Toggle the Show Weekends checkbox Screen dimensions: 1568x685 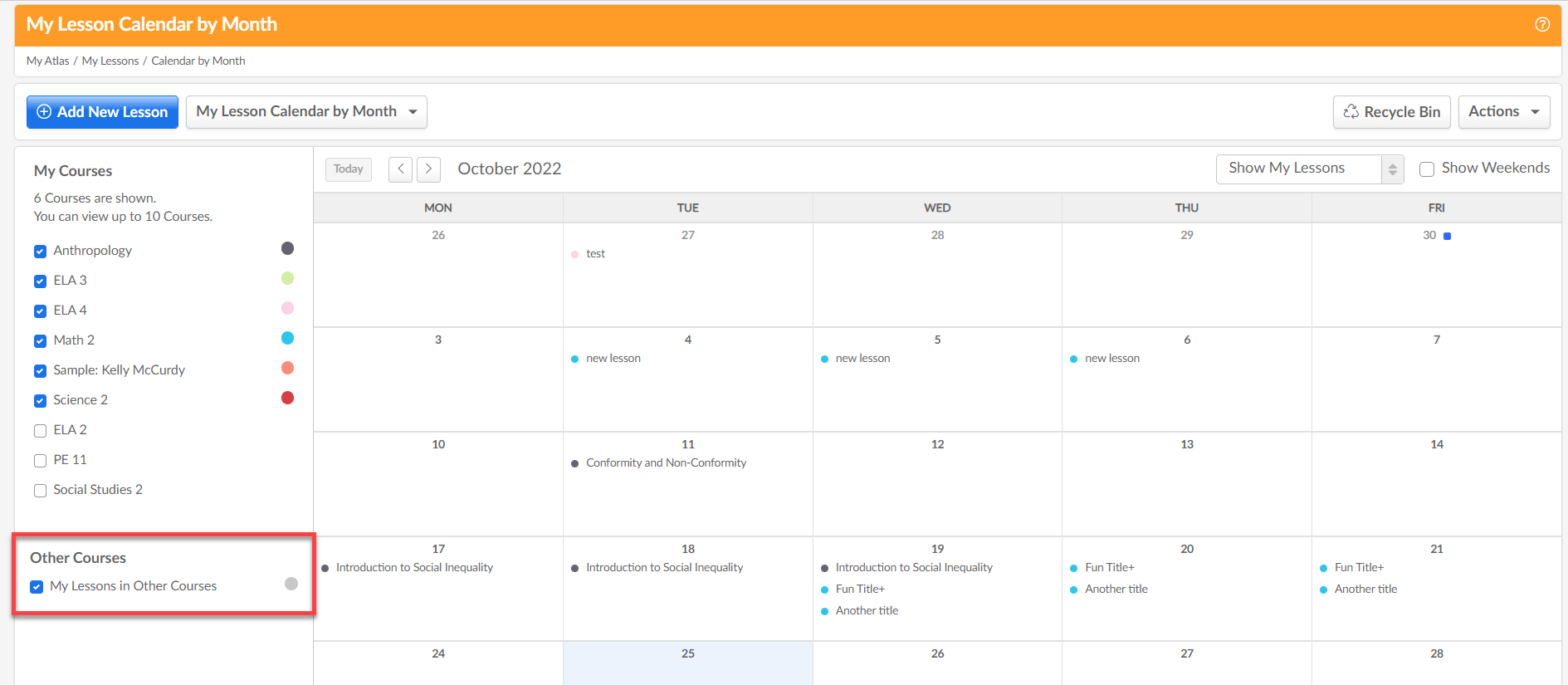[x=1426, y=169]
